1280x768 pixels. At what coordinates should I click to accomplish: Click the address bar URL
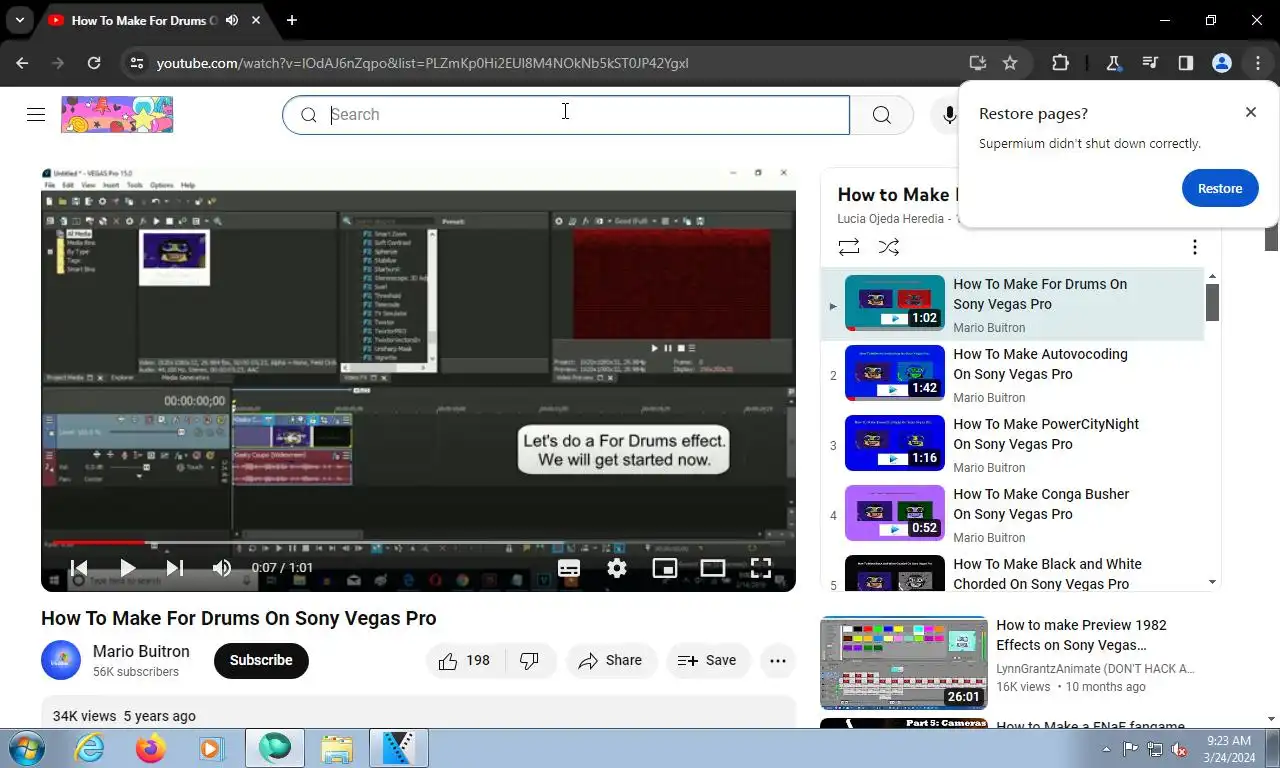coord(422,63)
